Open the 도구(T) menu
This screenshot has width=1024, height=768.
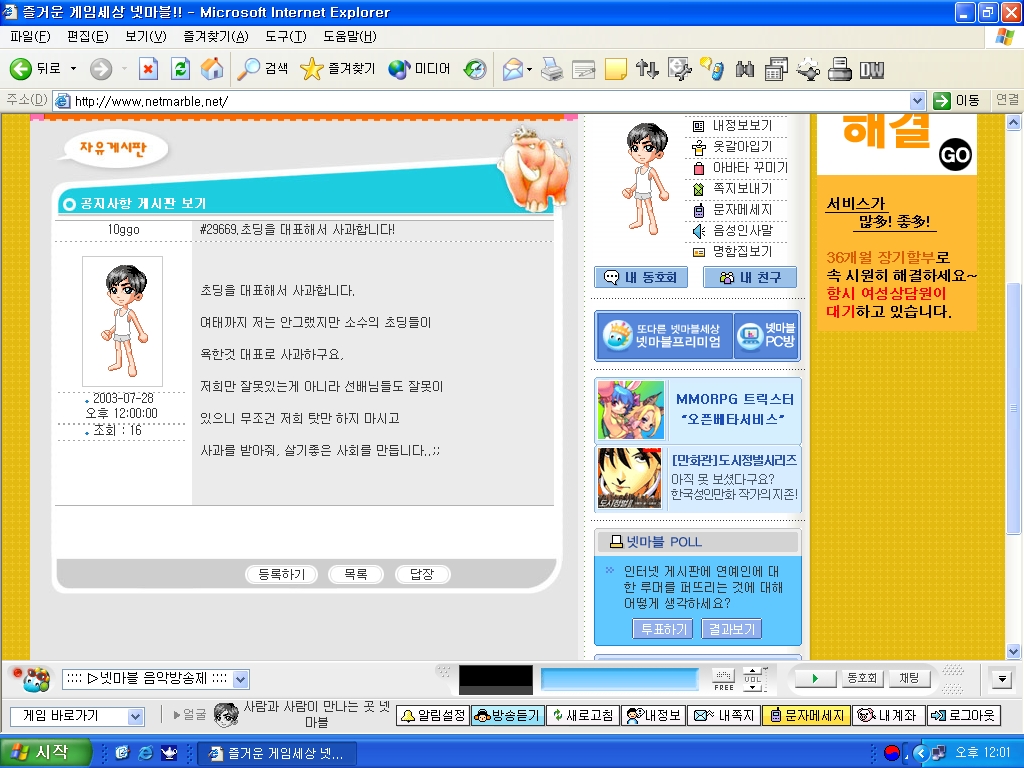[285, 37]
